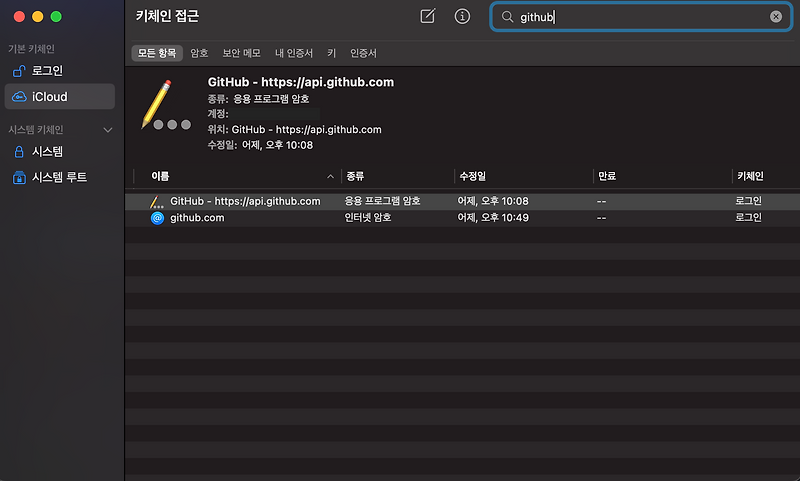This screenshot has width=800, height=481.
Task: Sort by the 종류 column header
Action: coord(397,176)
